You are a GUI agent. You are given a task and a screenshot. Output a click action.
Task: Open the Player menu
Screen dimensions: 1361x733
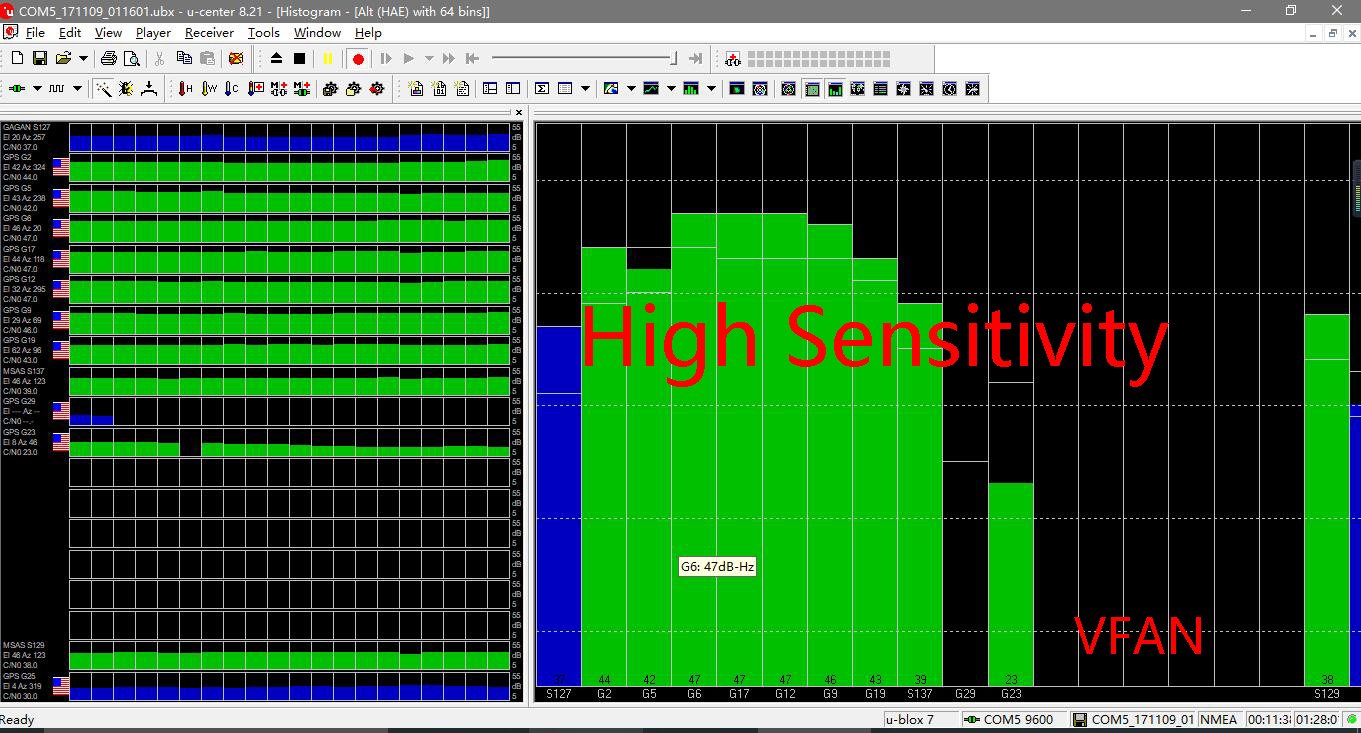click(x=153, y=33)
